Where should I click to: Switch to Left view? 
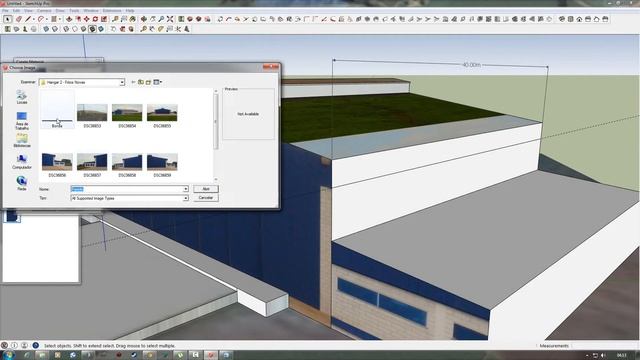[605, 19]
